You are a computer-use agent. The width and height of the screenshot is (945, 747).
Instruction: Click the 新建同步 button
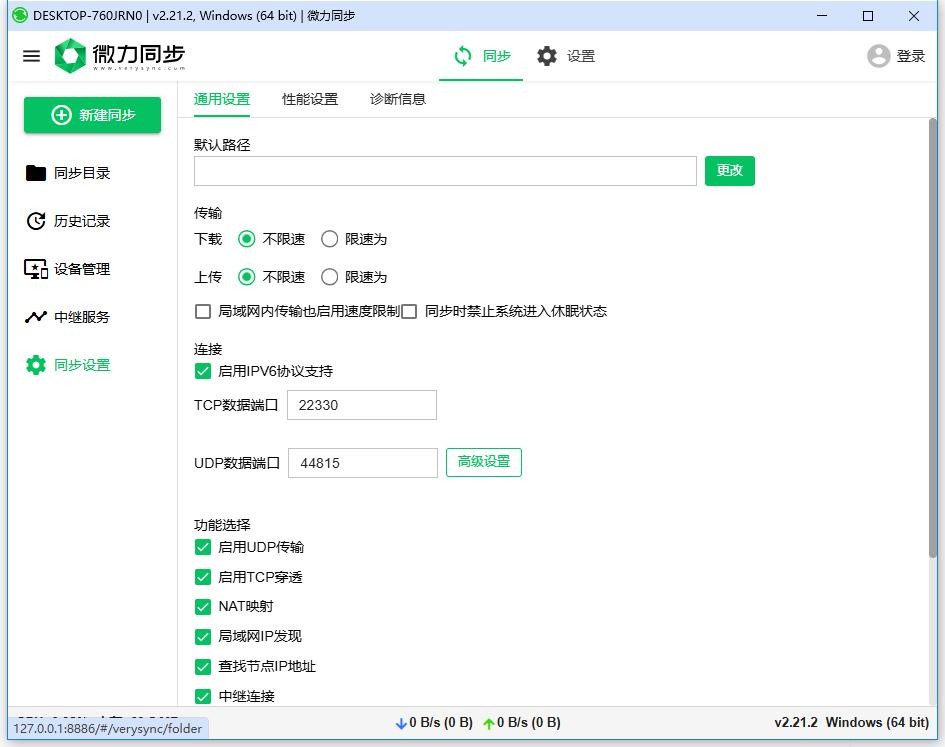pos(92,115)
